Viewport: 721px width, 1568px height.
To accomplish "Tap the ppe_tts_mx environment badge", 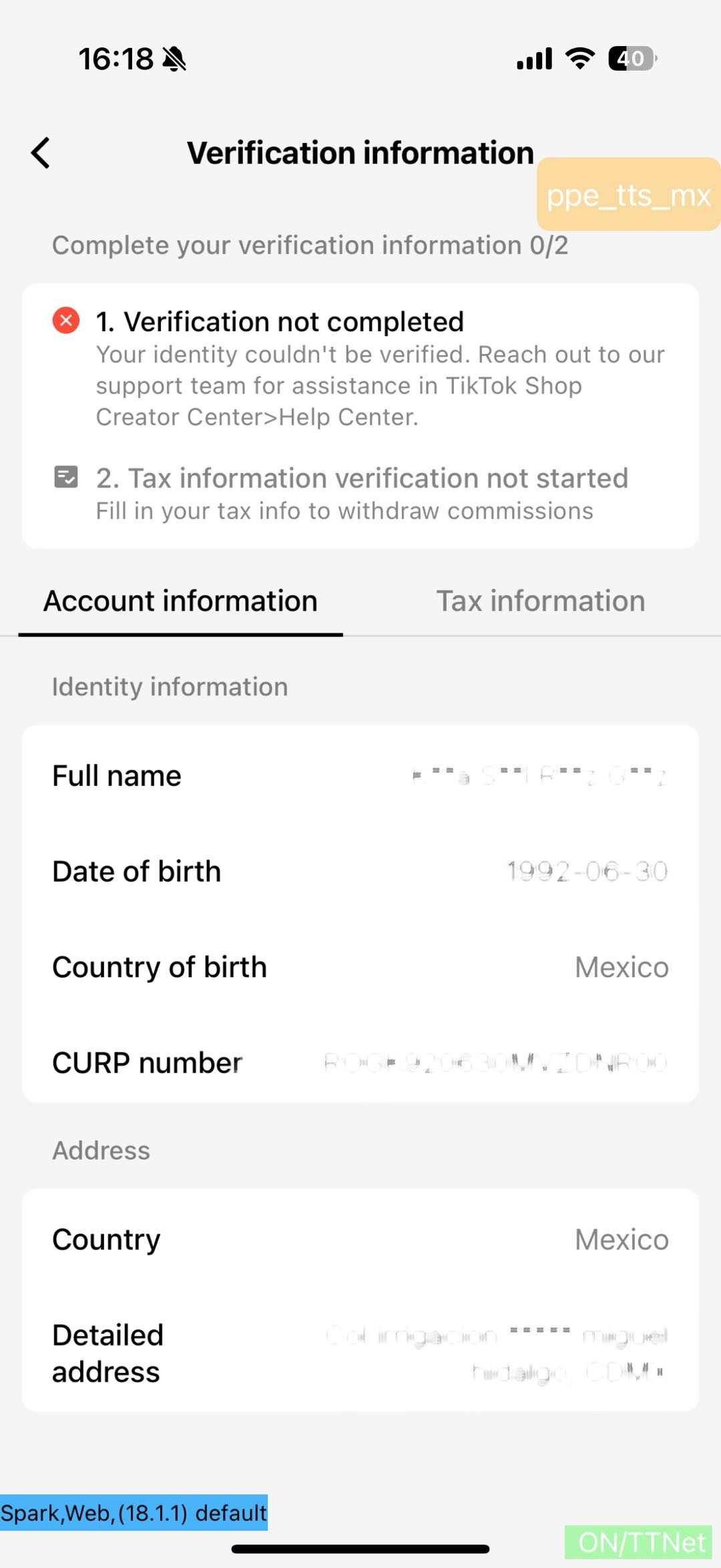I will [628, 195].
